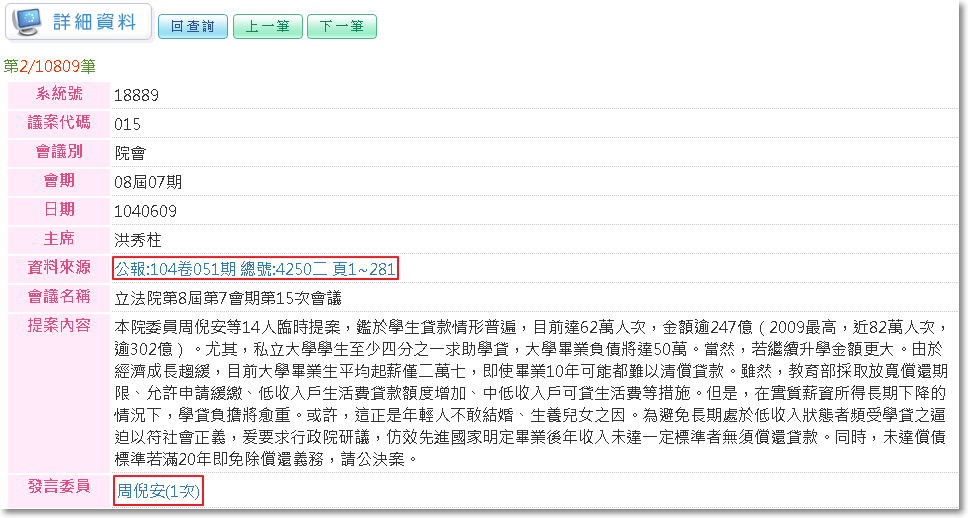Click the 詳細資料 heading text
Viewport: 968px width, 518px height.
tap(93, 22)
